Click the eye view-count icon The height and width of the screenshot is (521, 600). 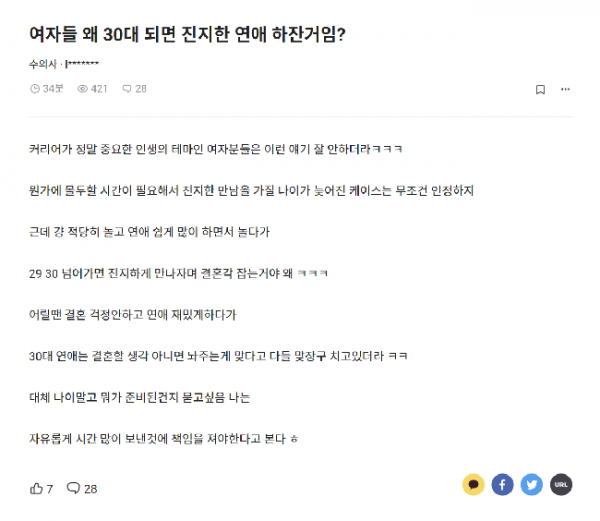[x=82, y=89]
